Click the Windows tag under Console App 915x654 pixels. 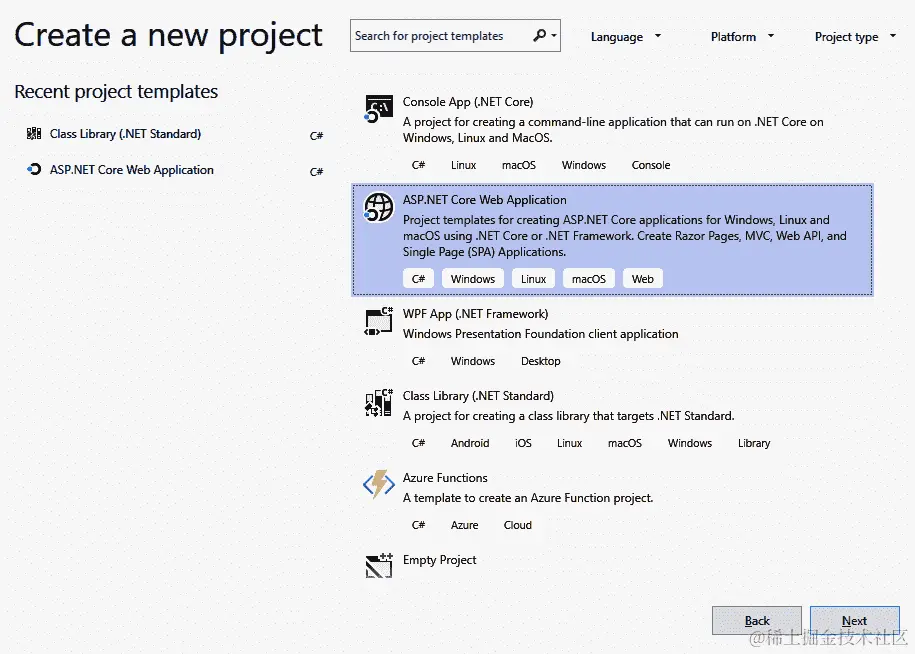584,165
